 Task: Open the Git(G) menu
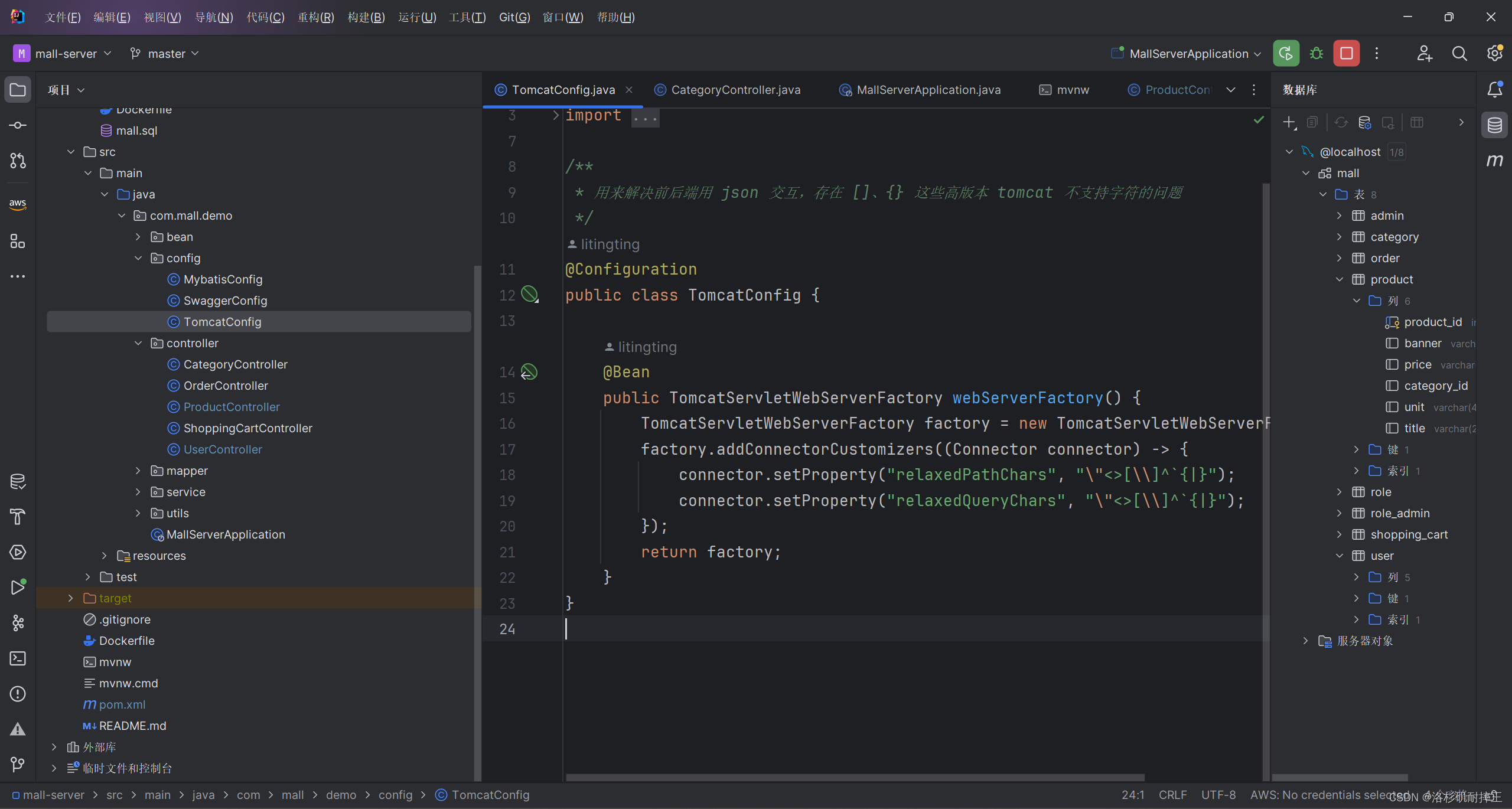point(514,17)
